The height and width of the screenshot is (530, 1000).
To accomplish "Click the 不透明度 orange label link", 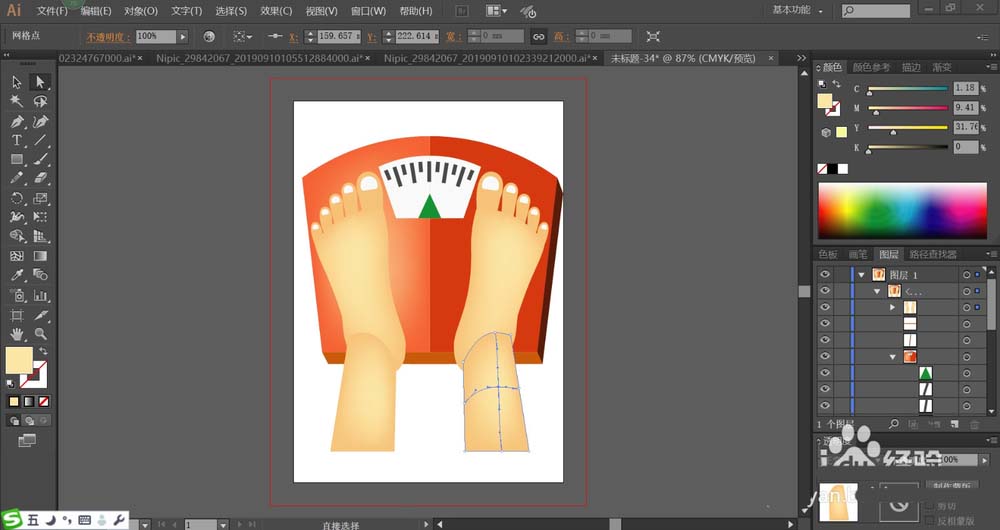I will pyautogui.click(x=107, y=36).
